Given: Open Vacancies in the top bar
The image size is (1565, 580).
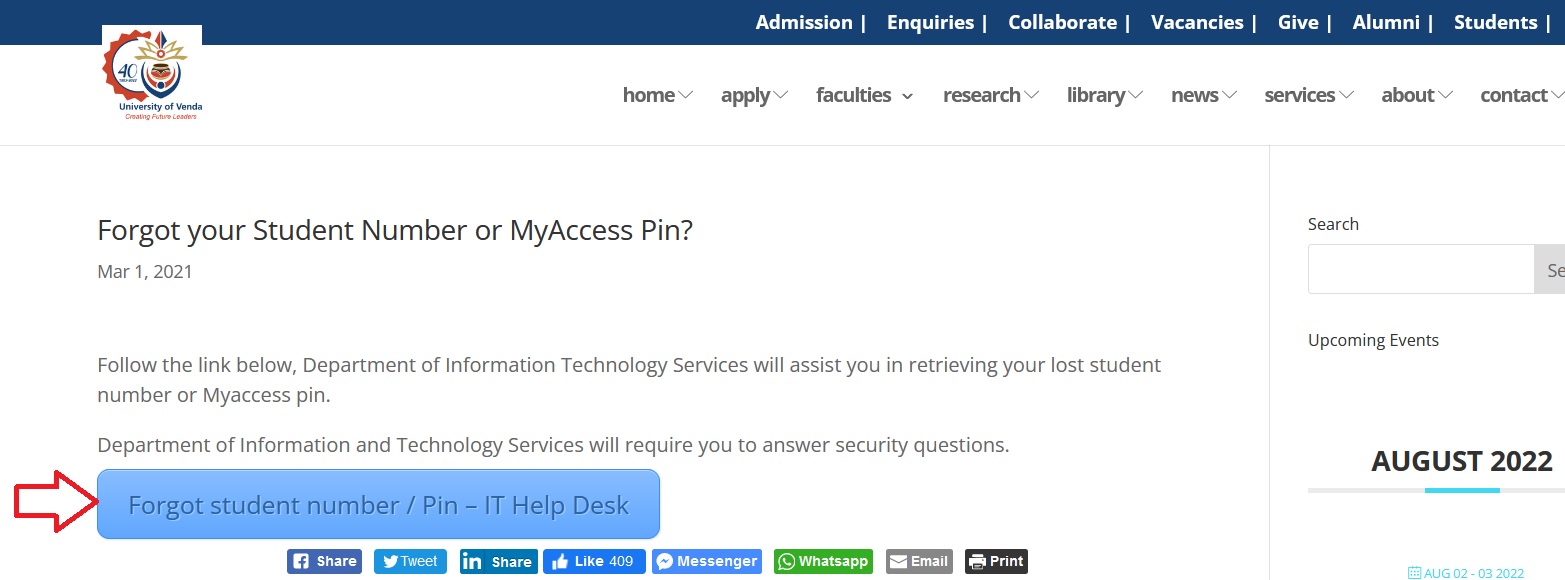Looking at the screenshot, I should tap(1196, 22).
